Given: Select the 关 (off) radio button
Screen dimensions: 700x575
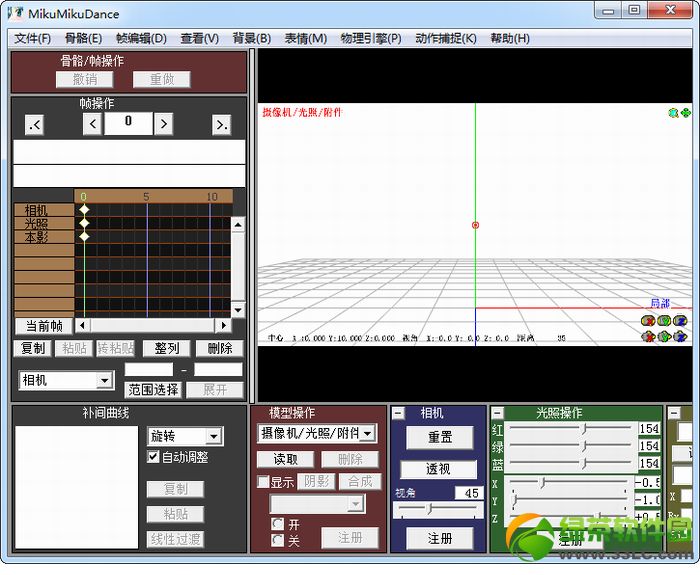Looking at the screenshot, I should click(x=278, y=541).
